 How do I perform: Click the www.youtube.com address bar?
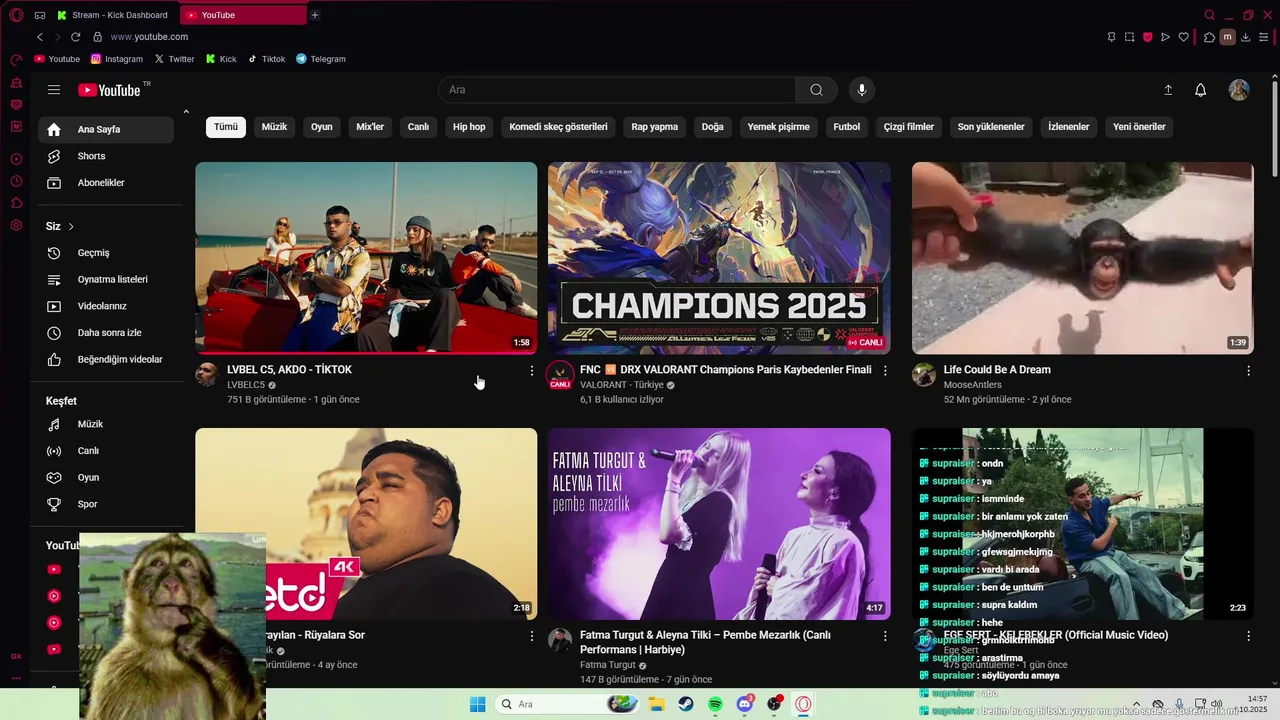[149, 37]
